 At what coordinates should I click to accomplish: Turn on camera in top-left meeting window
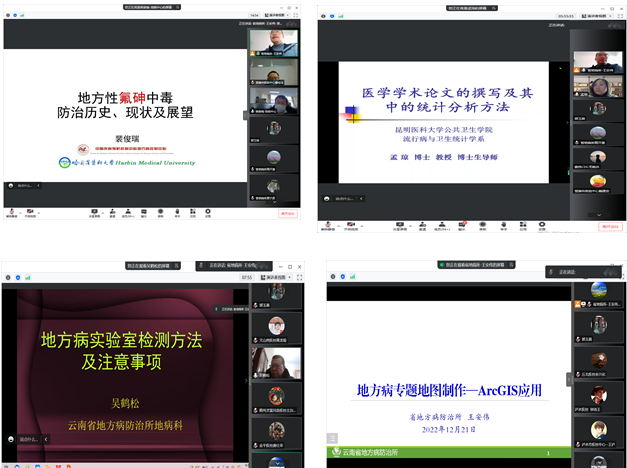click(30, 212)
